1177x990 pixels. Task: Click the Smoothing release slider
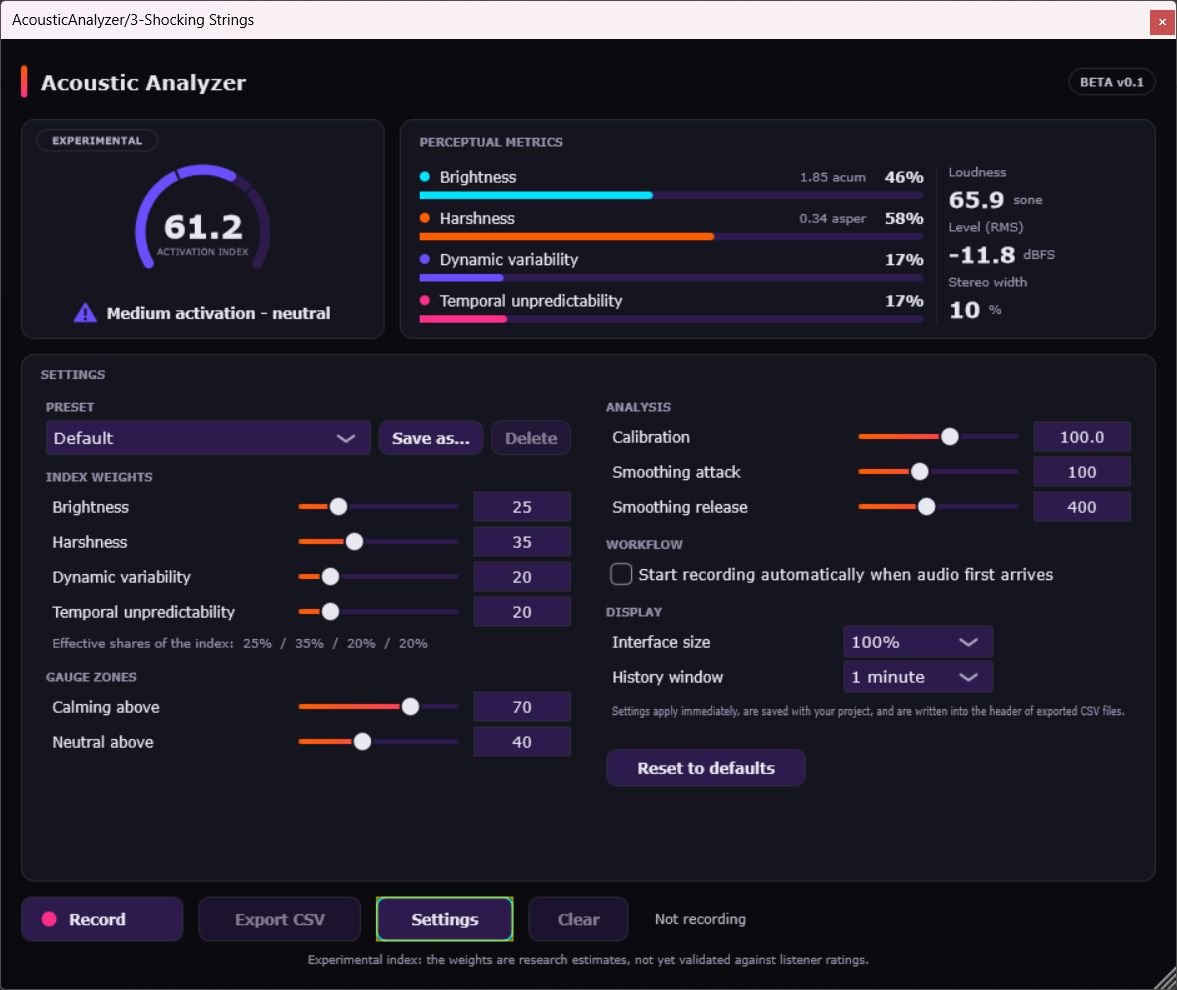click(938, 507)
